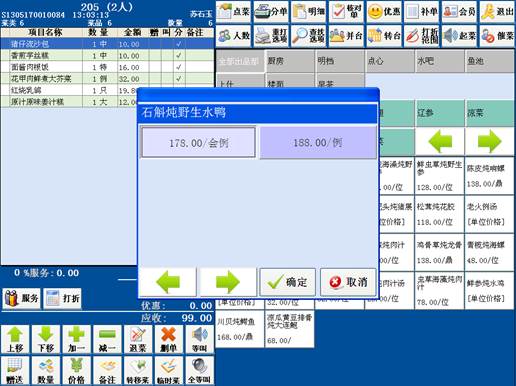Go to previous page in dialog
Screen dimensions: 516x386
[168, 282]
